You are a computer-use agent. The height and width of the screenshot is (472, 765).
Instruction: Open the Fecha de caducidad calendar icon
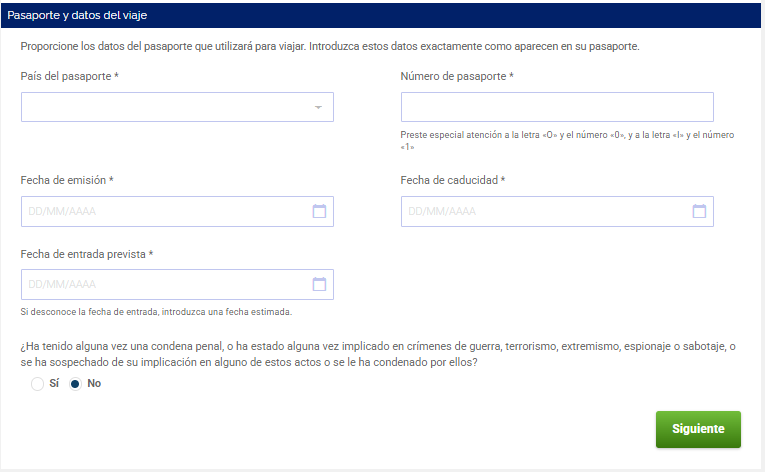coord(699,211)
